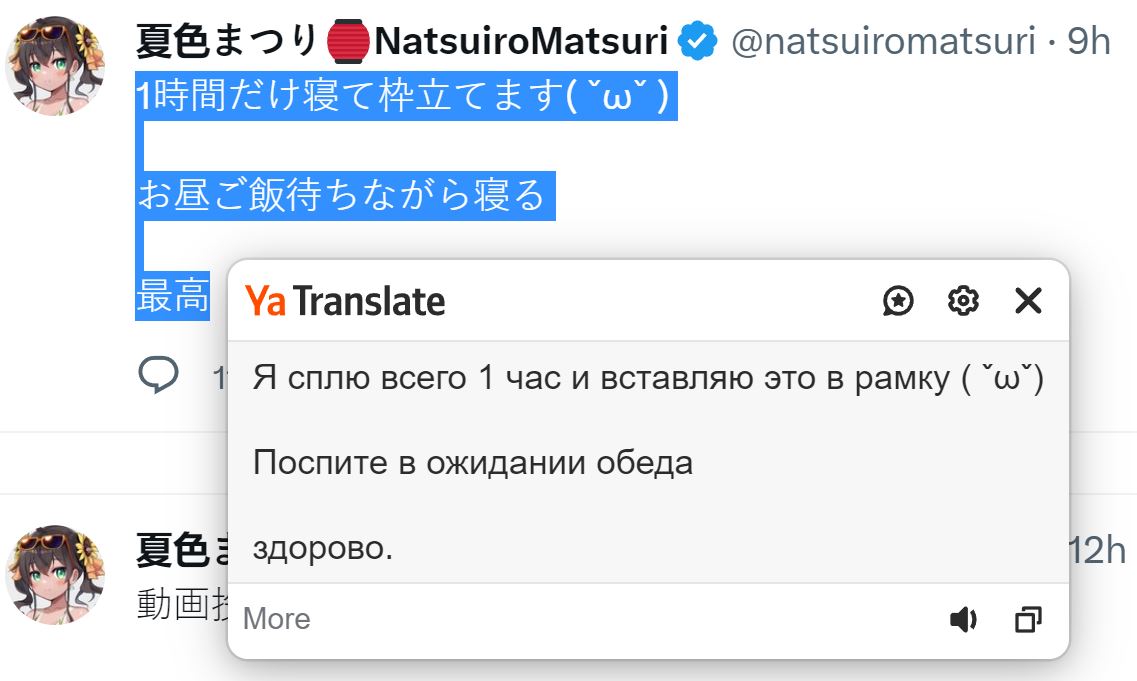Click the reply speech bubble icon under the tweet
The height and width of the screenshot is (681, 1137).
coord(158,375)
